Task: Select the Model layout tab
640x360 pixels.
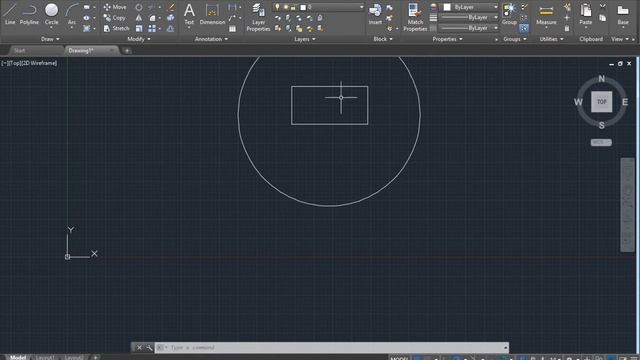Action: (18, 357)
